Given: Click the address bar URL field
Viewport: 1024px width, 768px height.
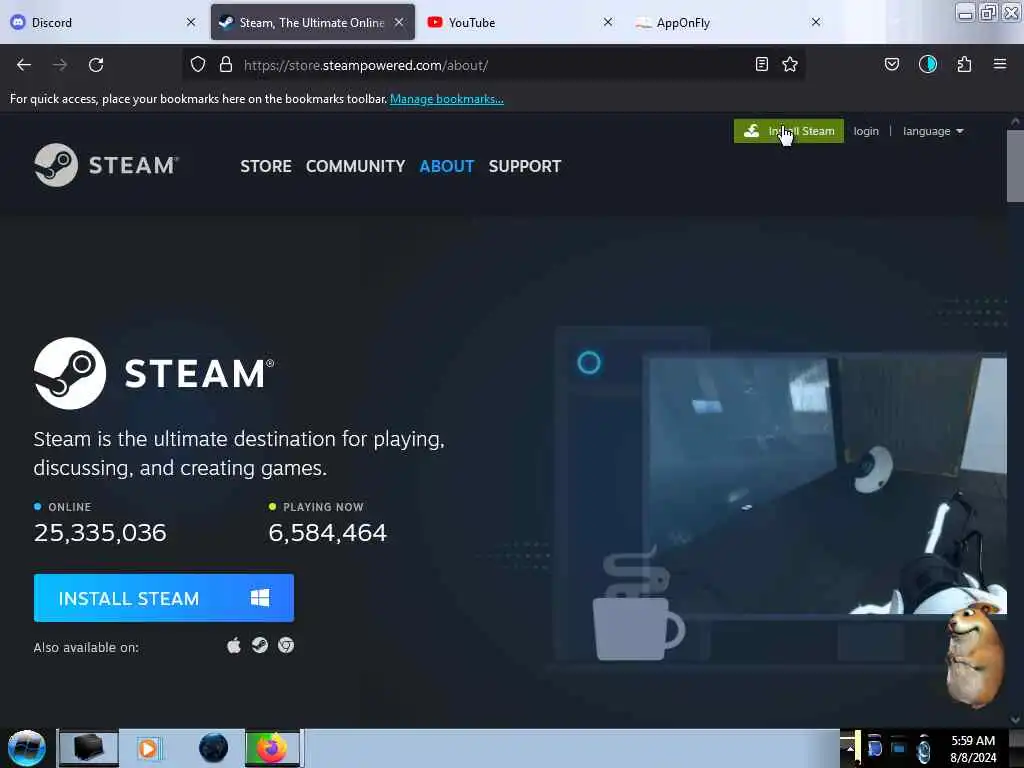Looking at the screenshot, I should [496, 65].
